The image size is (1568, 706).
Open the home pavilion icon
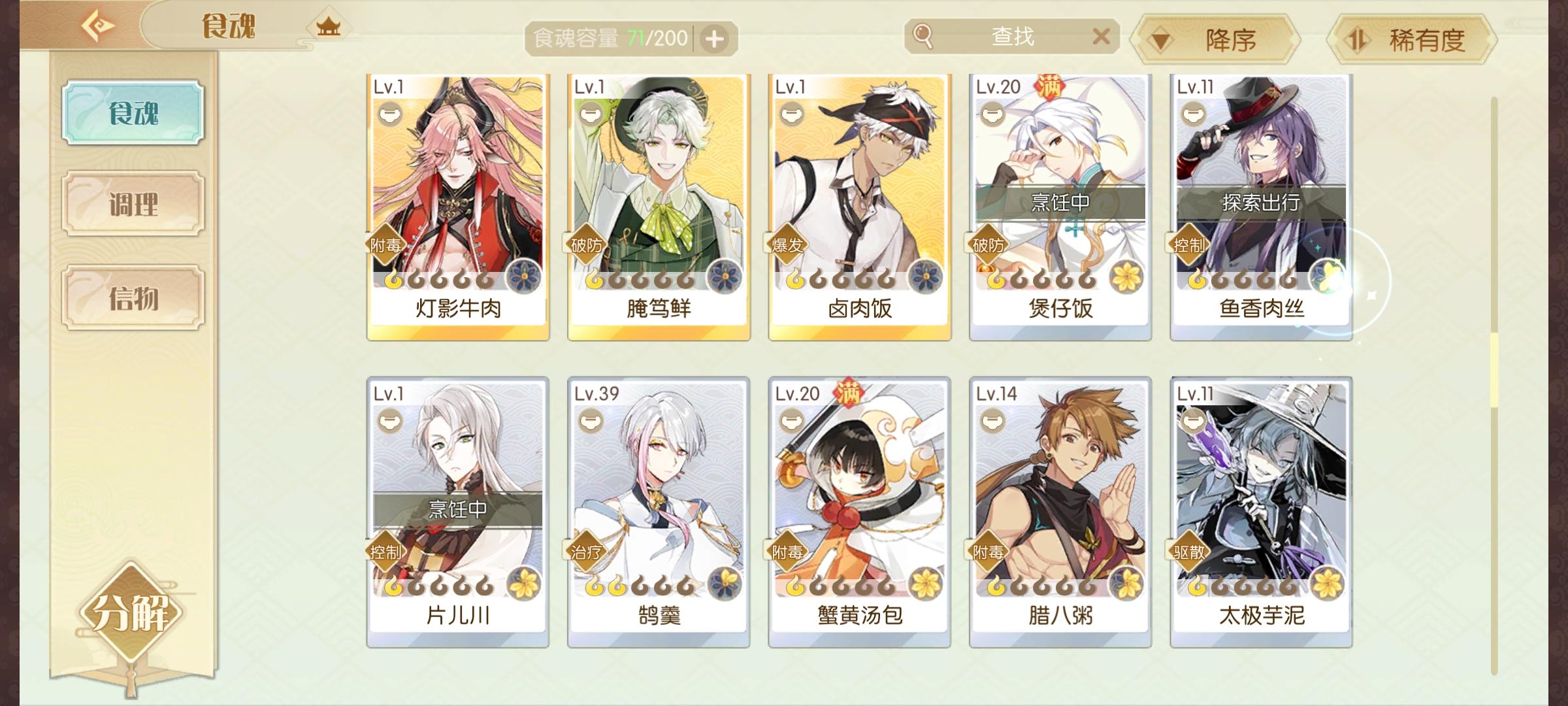tap(329, 27)
